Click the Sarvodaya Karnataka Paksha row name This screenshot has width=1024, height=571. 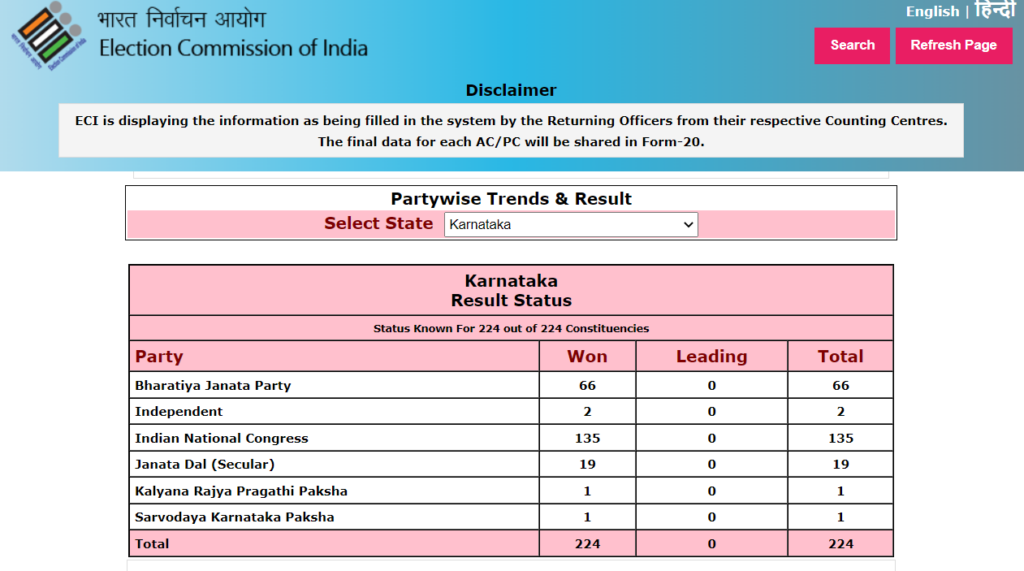click(234, 517)
